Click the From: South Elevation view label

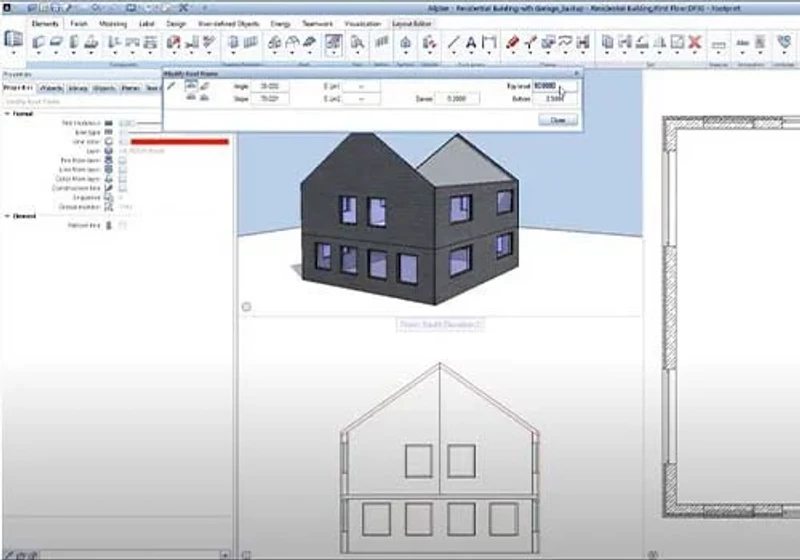(440, 324)
